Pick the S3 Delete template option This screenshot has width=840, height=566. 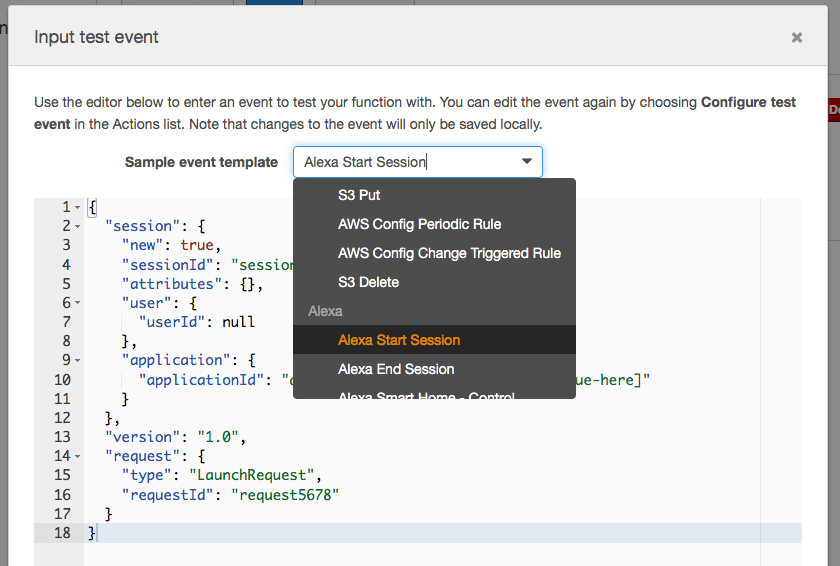(368, 282)
